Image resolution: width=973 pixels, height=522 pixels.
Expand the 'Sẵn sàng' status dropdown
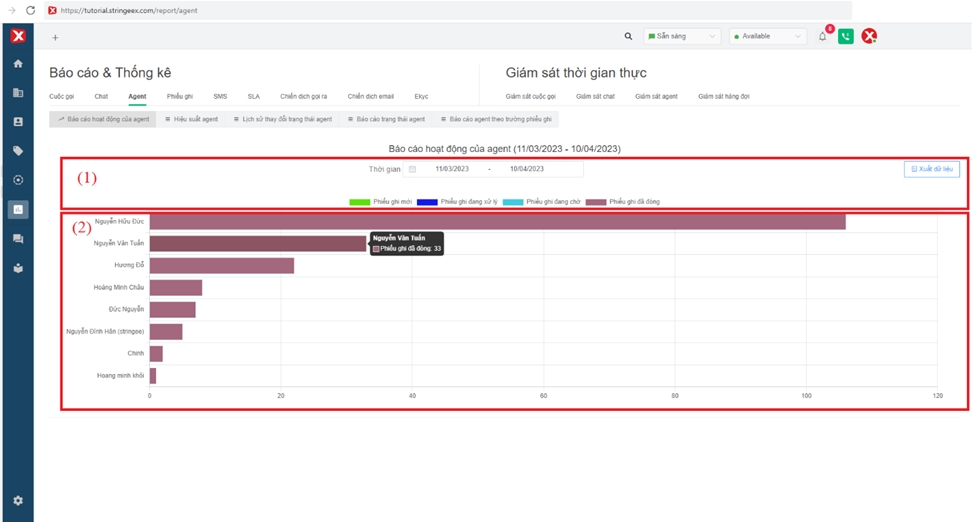point(681,37)
